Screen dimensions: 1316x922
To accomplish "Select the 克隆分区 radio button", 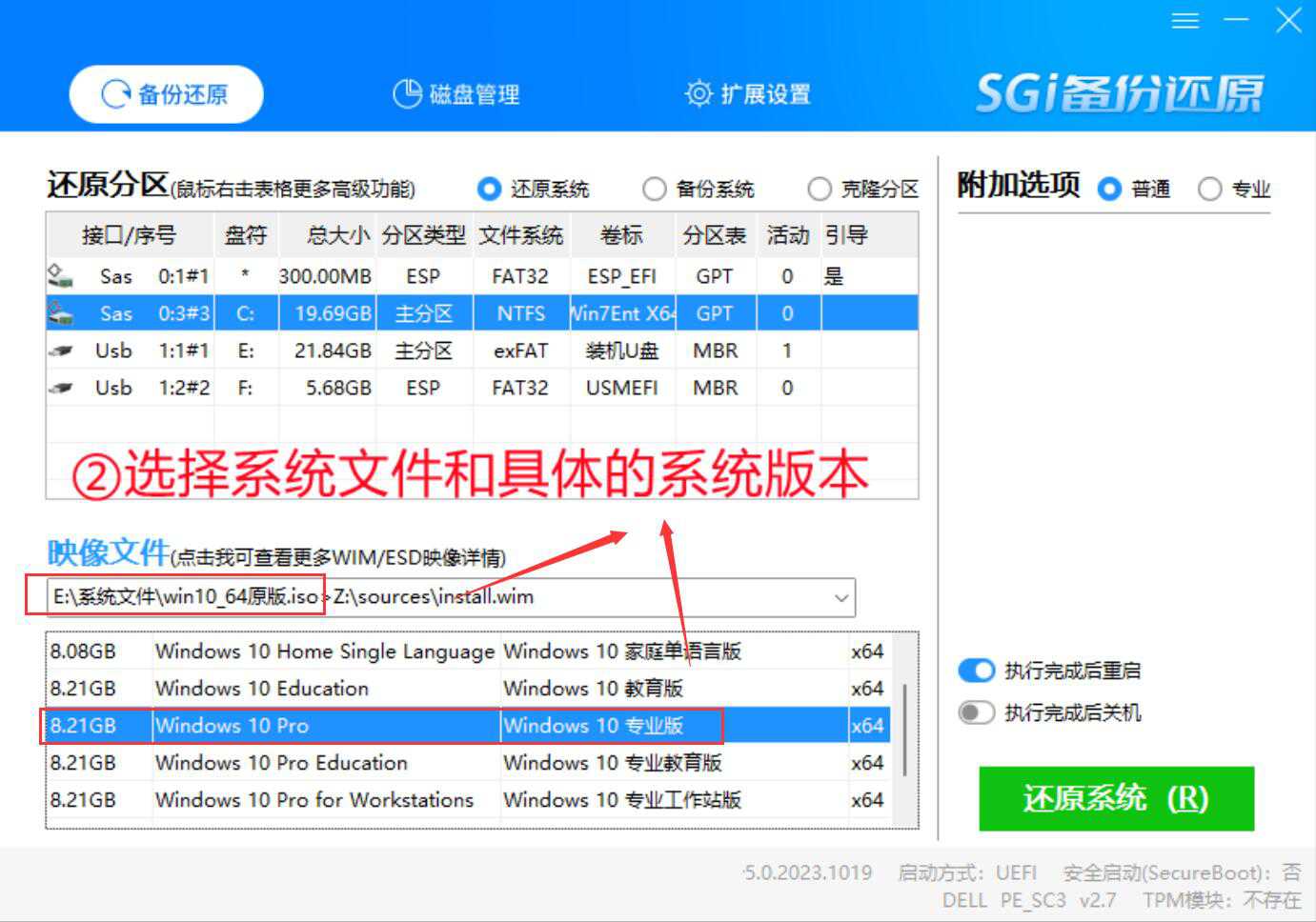I will pos(819,189).
